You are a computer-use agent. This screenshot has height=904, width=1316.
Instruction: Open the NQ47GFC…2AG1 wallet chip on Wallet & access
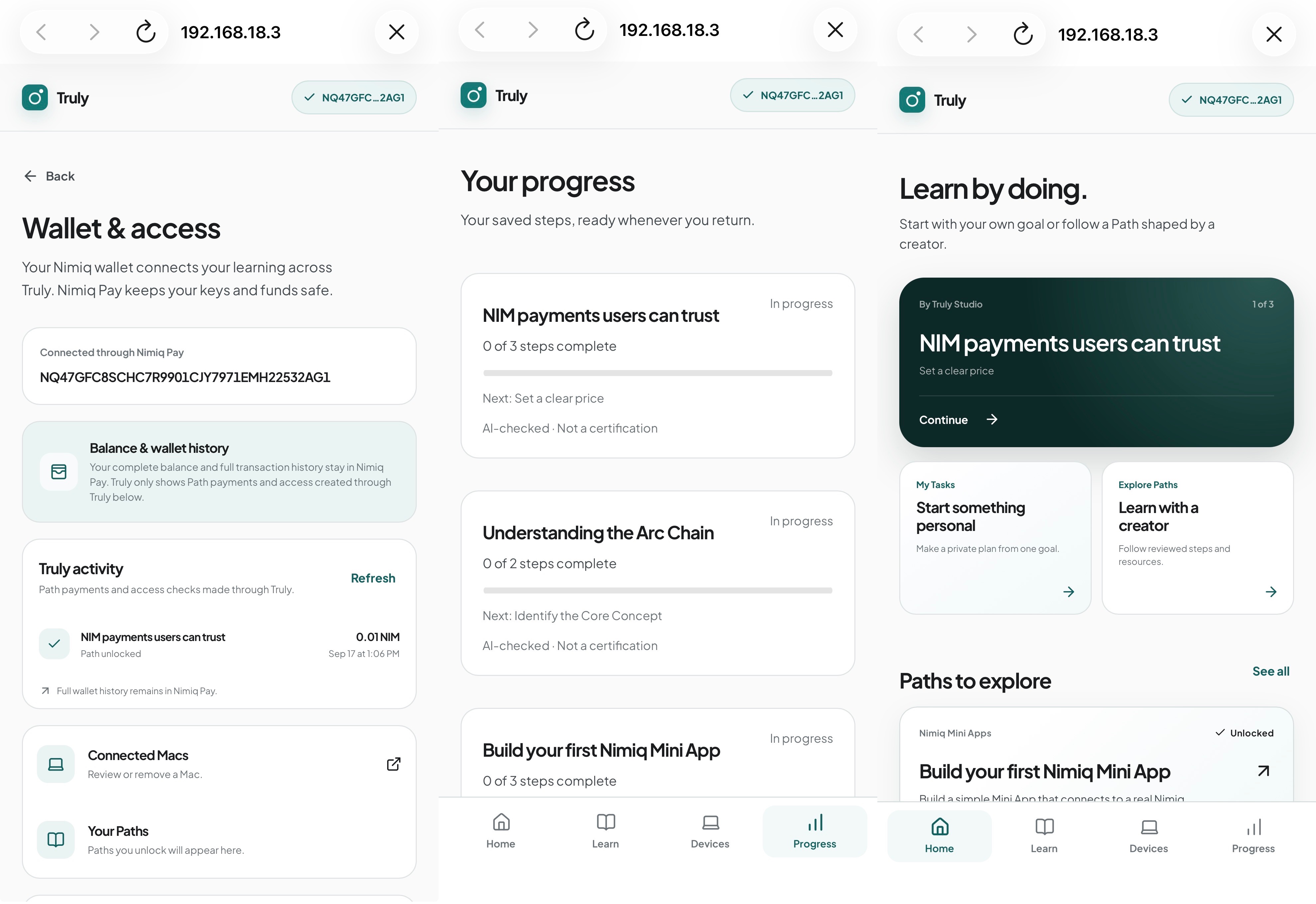click(x=354, y=97)
